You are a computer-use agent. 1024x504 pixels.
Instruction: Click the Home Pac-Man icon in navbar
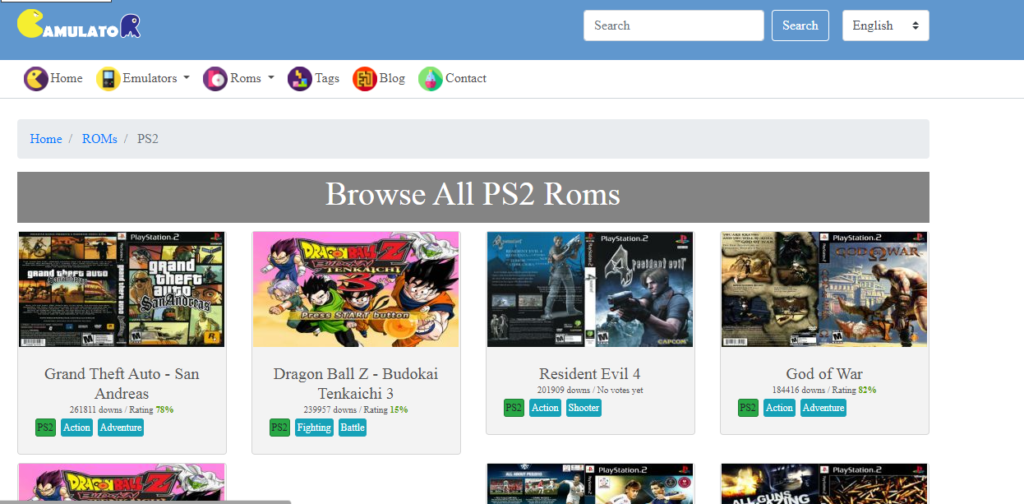(36, 79)
